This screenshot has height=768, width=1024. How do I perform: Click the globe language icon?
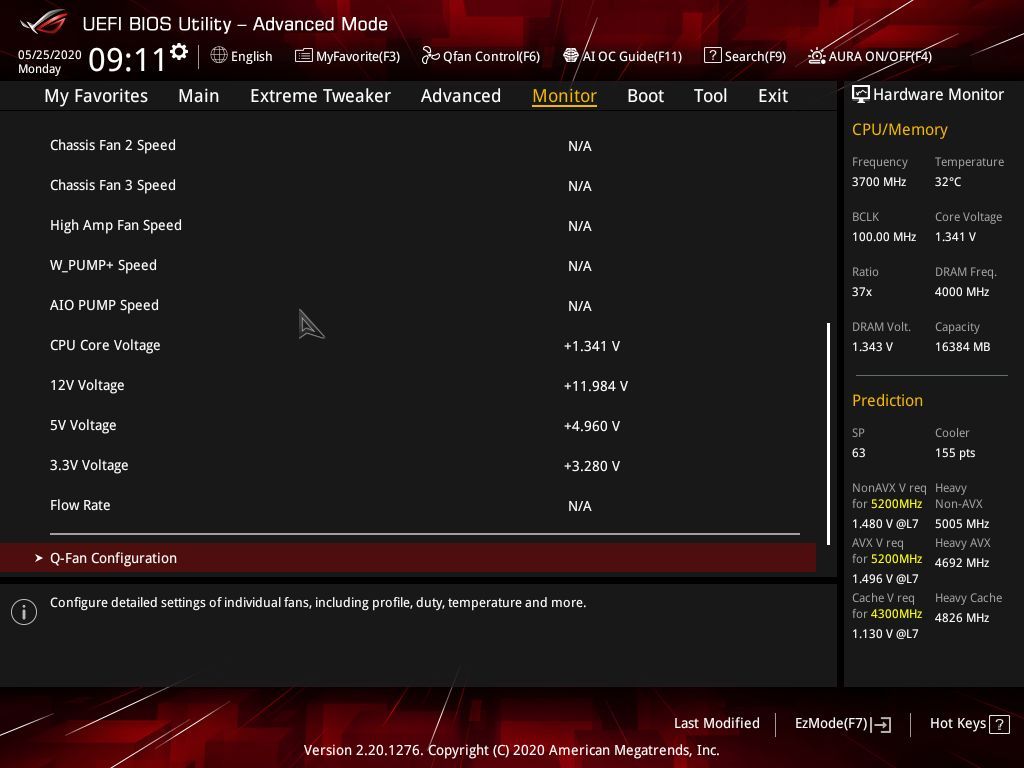[x=219, y=56]
